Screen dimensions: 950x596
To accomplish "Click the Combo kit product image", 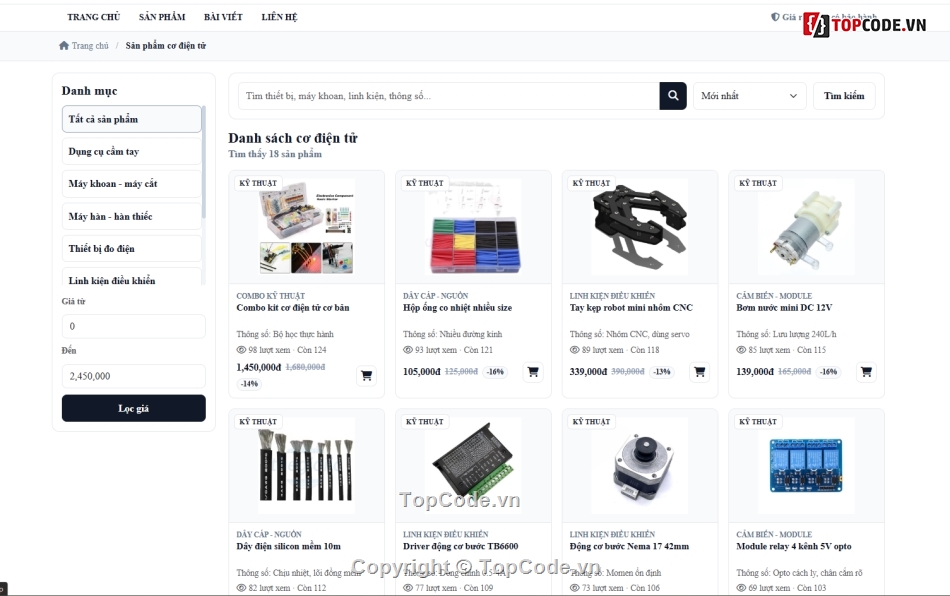I will tap(307, 228).
